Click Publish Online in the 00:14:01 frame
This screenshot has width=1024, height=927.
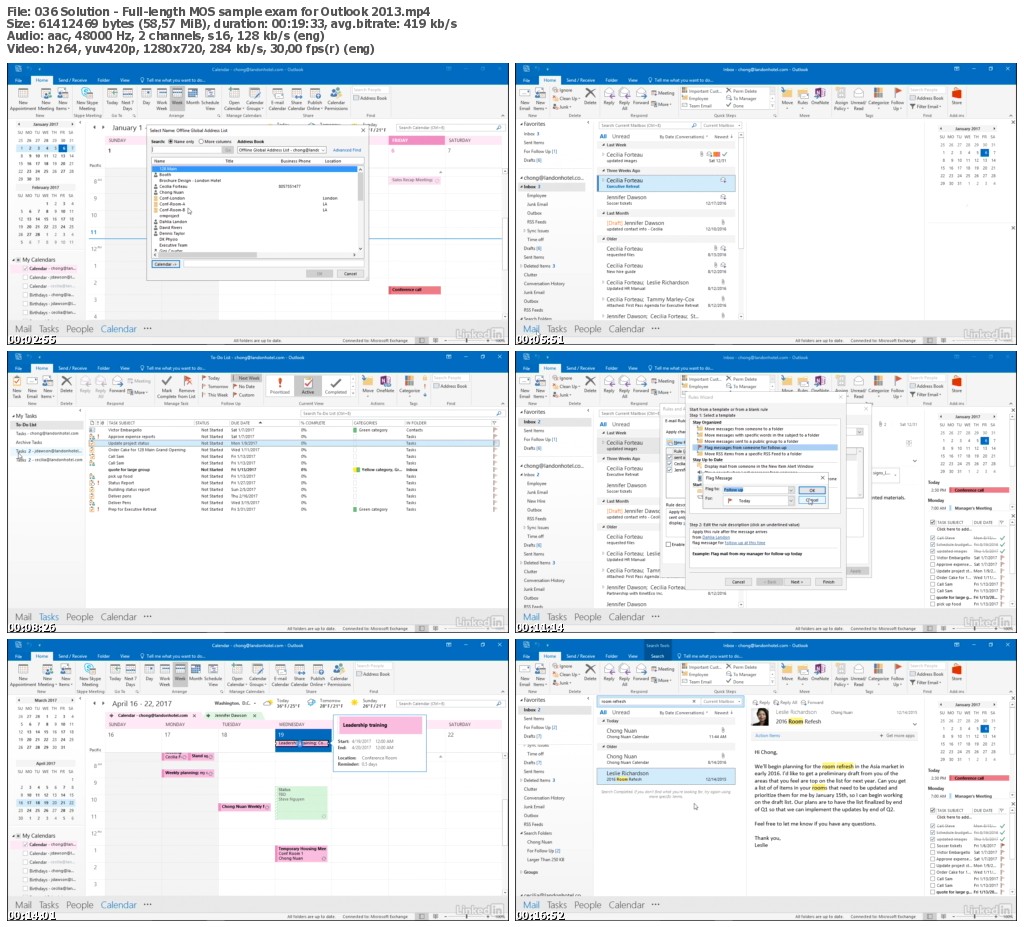317,675
